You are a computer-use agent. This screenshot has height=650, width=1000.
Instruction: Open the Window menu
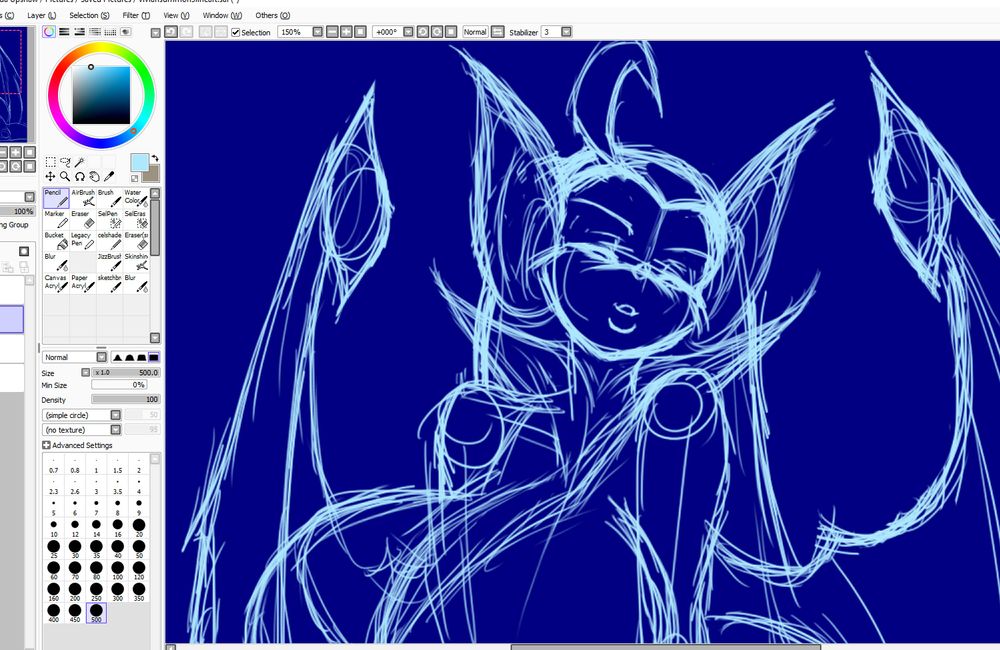coord(222,15)
